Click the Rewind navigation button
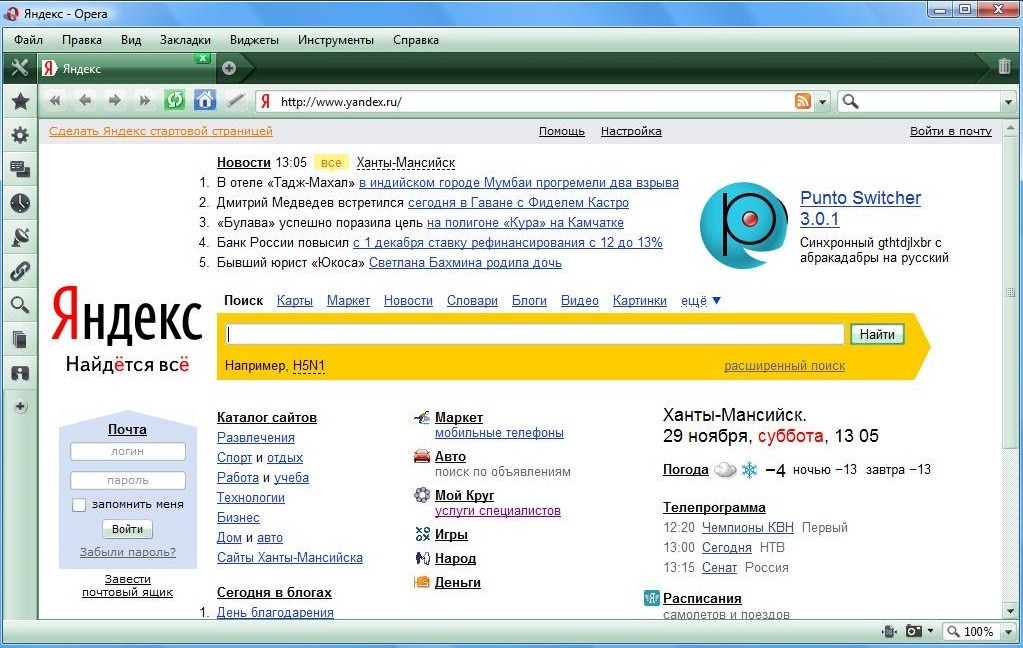The width and height of the screenshot is (1023, 648). click(x=55, y=100)
